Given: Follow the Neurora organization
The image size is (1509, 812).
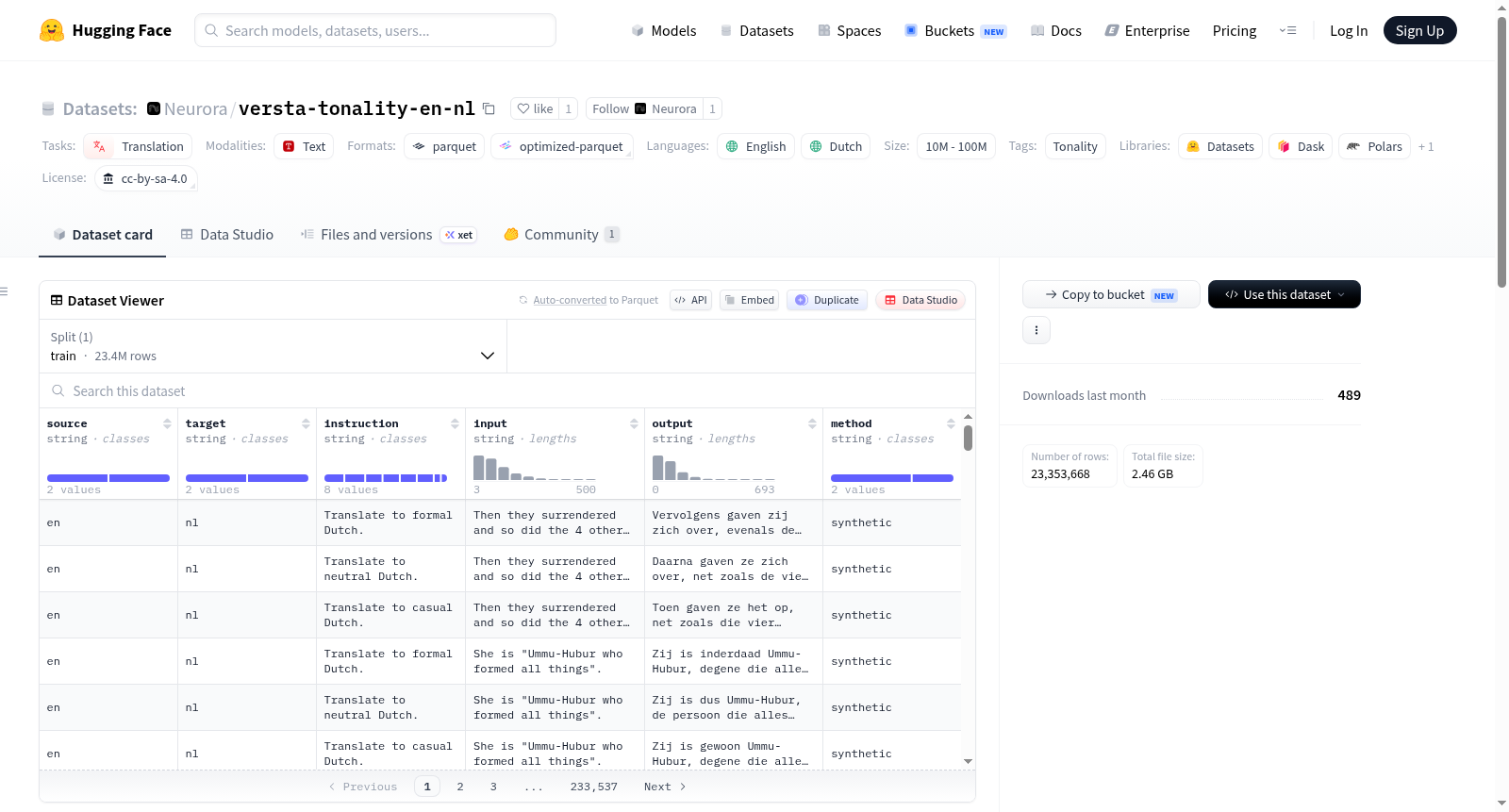Looking at the screenshot, I should pos(643,108).
